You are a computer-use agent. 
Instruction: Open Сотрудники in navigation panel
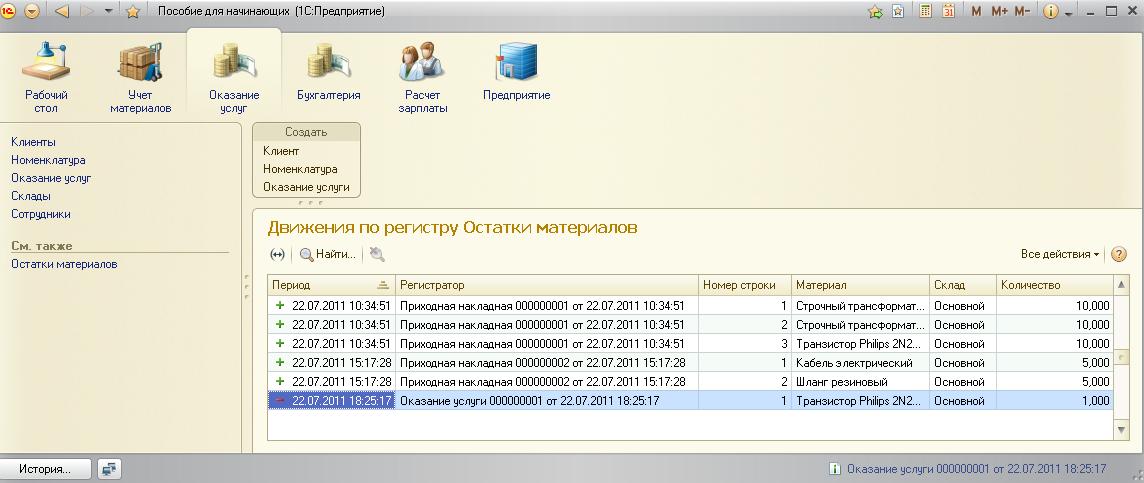(41, 215)
